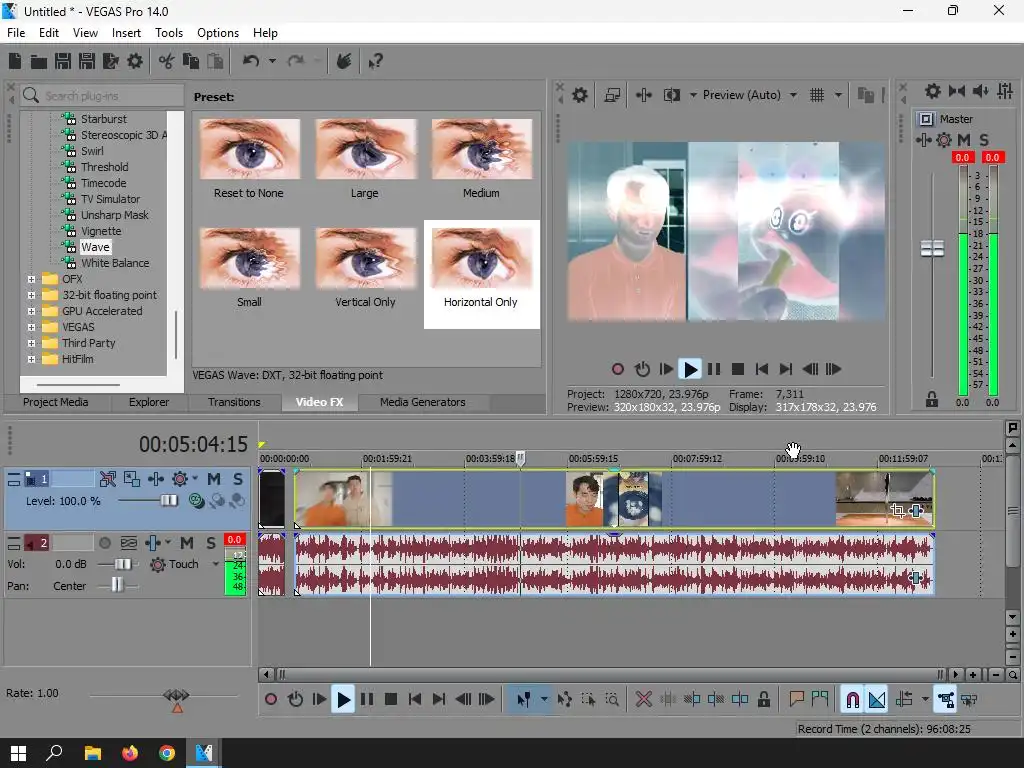The height and width of the screenshot is (768, 1024).
Task: Save the project with the disk icon
Action: [x=63, y=61]
